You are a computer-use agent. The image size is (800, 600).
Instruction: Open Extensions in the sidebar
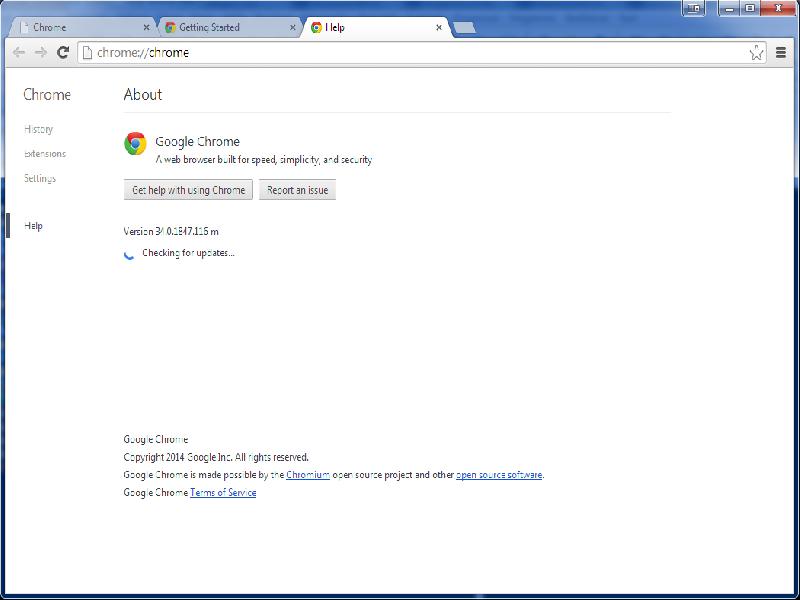45,154
